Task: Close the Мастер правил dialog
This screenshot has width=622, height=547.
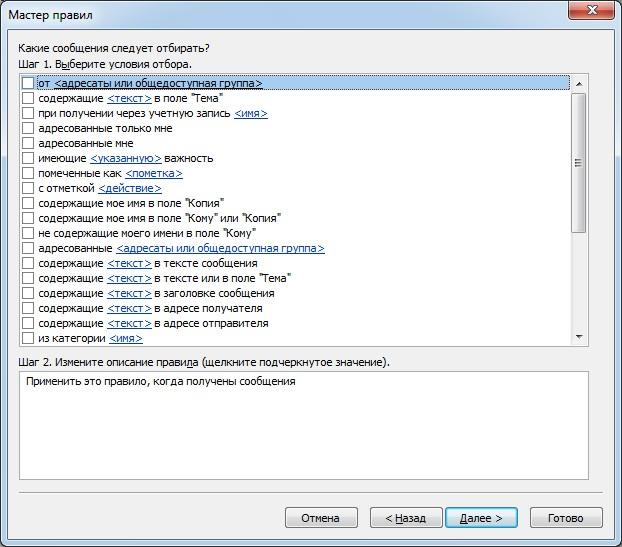Action: click(x=592, y=10)
